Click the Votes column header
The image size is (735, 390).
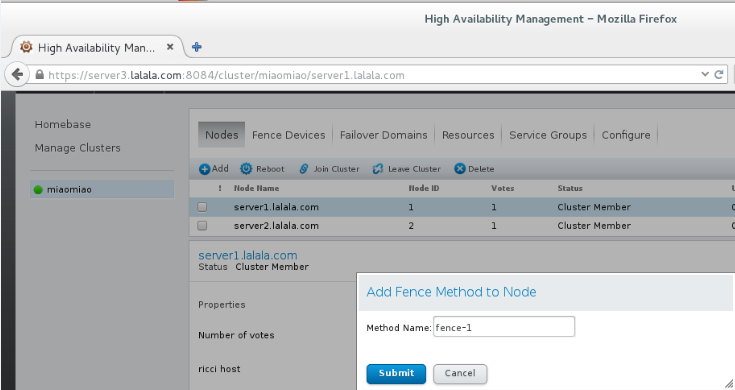[x=502, y=188]
